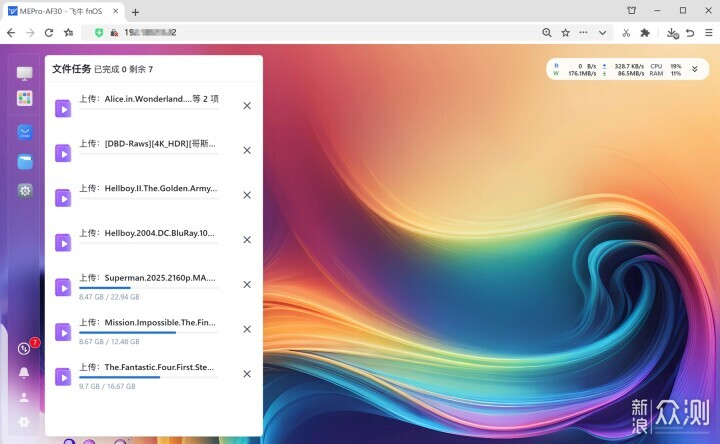
Task: Click the 8.67 GB / 12.48 GB size text
Action: (109, 342)
